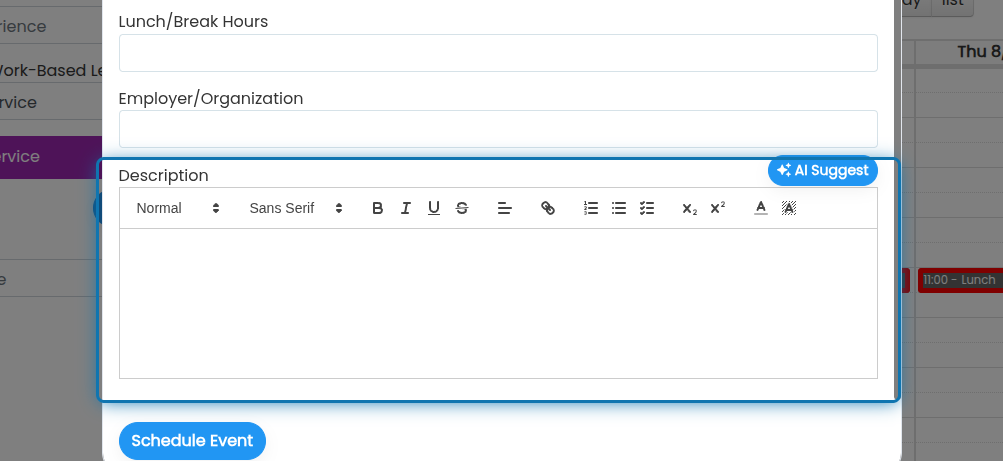
Task: Toggle bold formatting in Description toolbar
Action: coord(377,208)
